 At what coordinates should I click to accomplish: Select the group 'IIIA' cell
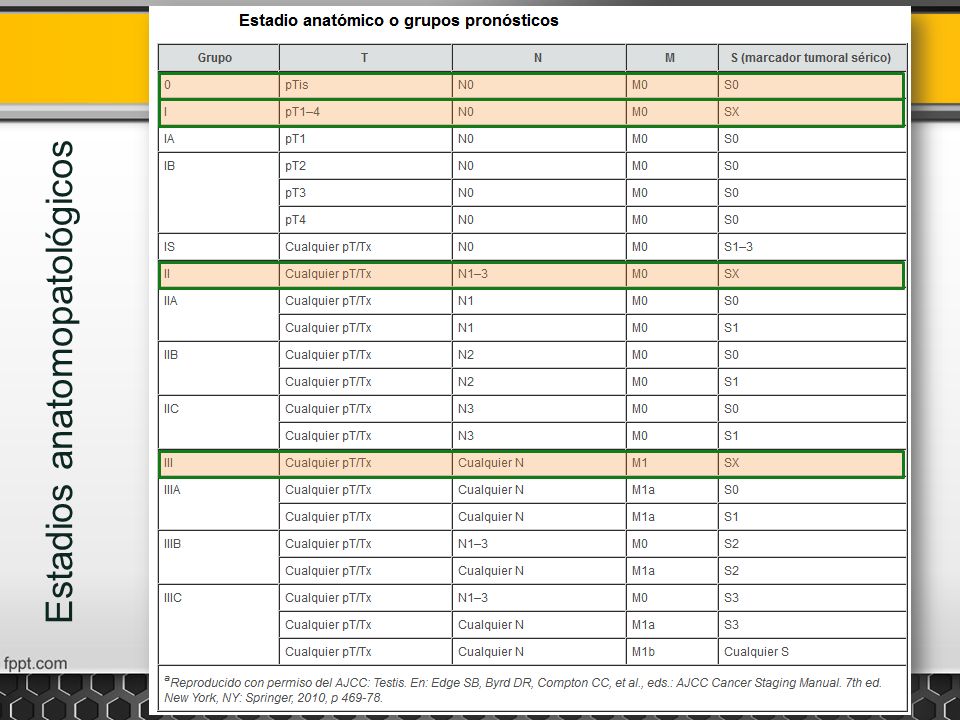(219, 503)
